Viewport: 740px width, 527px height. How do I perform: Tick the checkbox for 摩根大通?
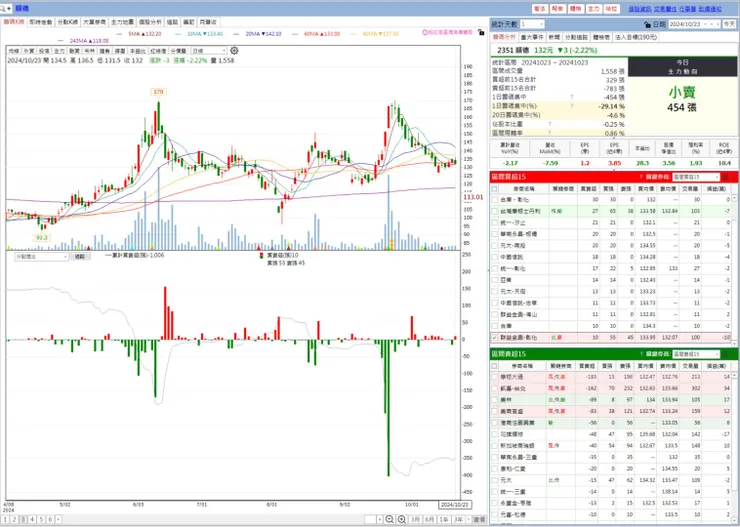(x=495, y=377)
